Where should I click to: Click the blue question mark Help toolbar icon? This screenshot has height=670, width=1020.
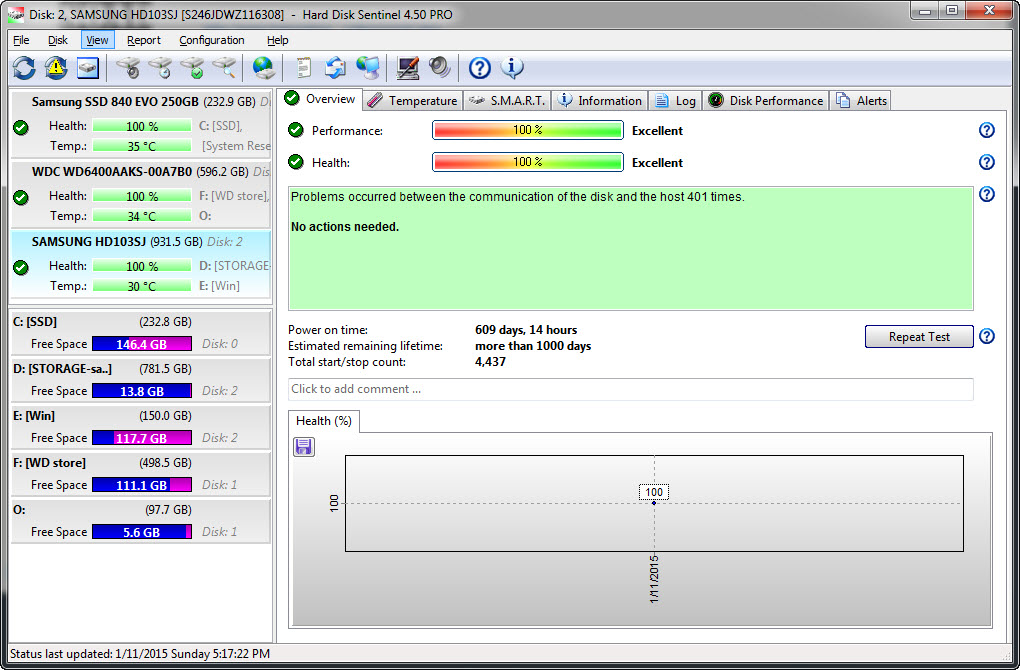tap(479, 68)
